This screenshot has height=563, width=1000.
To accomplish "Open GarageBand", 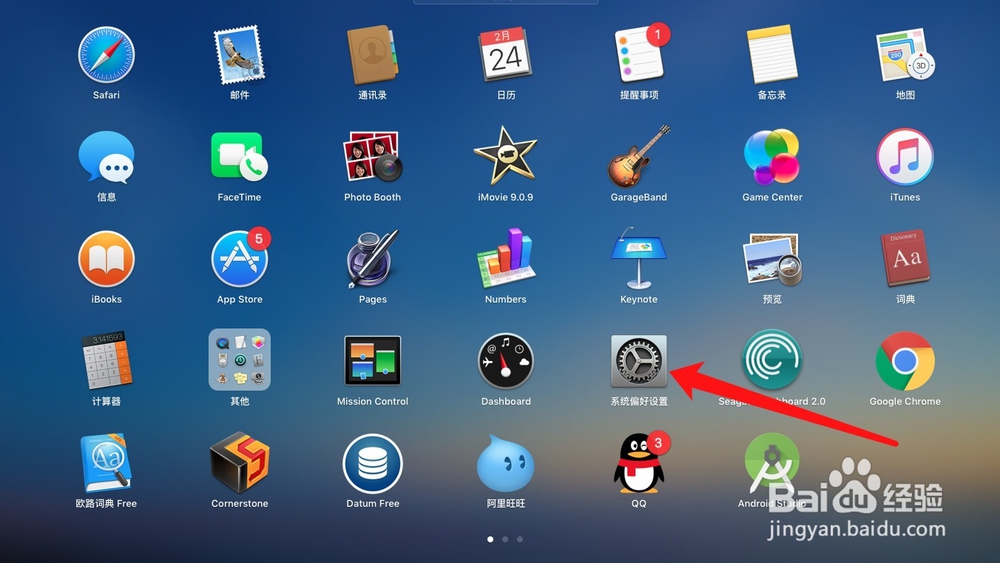I will (639, 157).
